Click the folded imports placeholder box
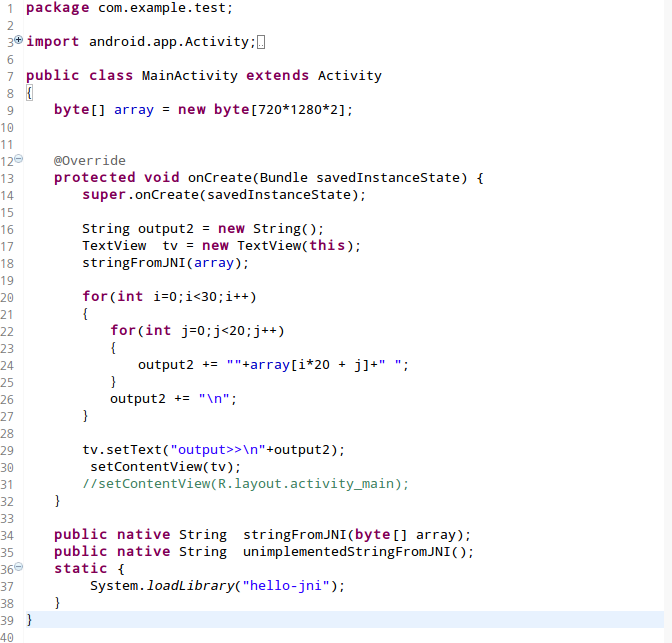The width and height of the screenshot is (672, 643). pyautogui.click(x=261, y=42)
